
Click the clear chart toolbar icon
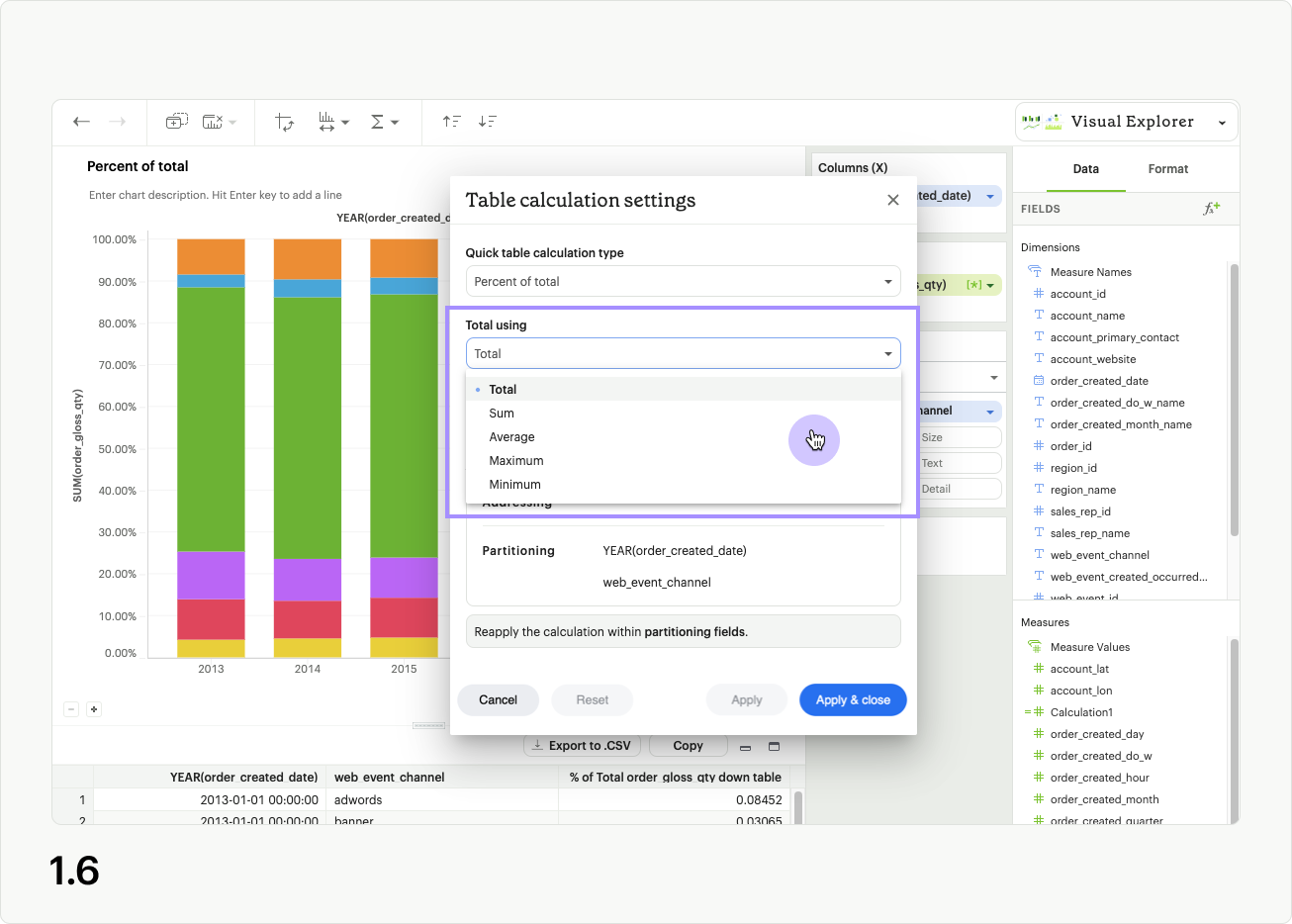point(214,120)
